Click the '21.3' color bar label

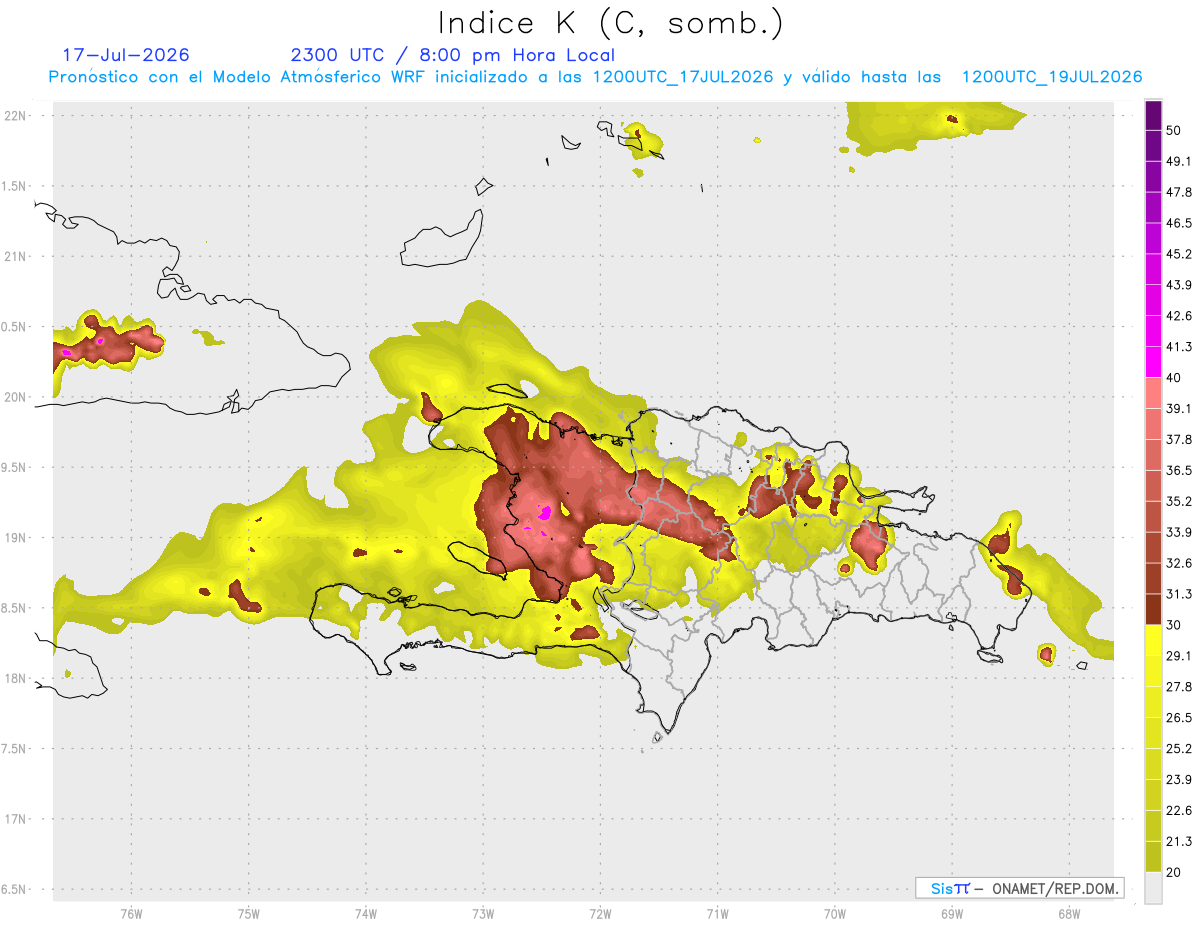point(1179,841)
